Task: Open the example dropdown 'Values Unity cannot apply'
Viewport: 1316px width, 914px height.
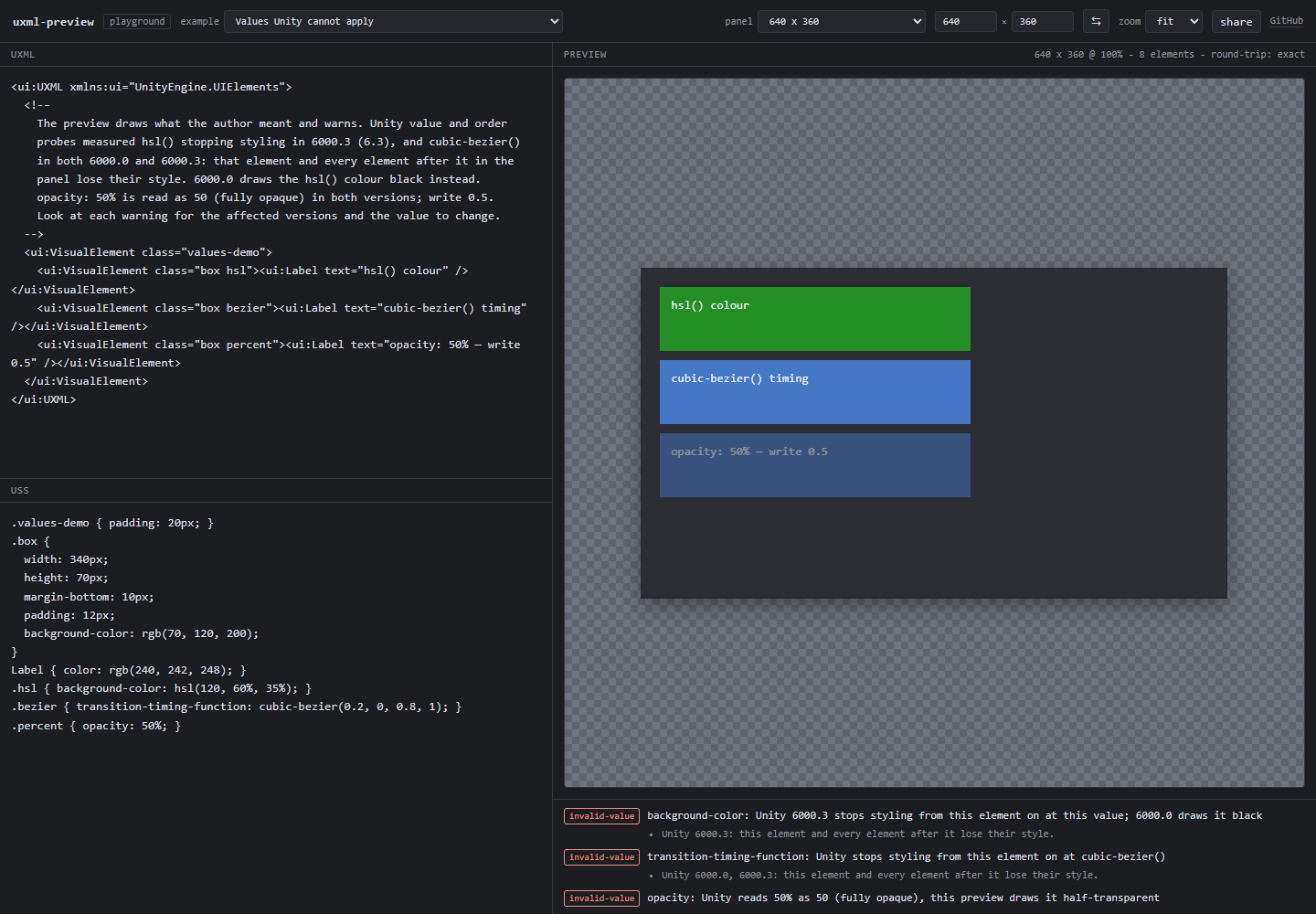Action: click(393, 21)
